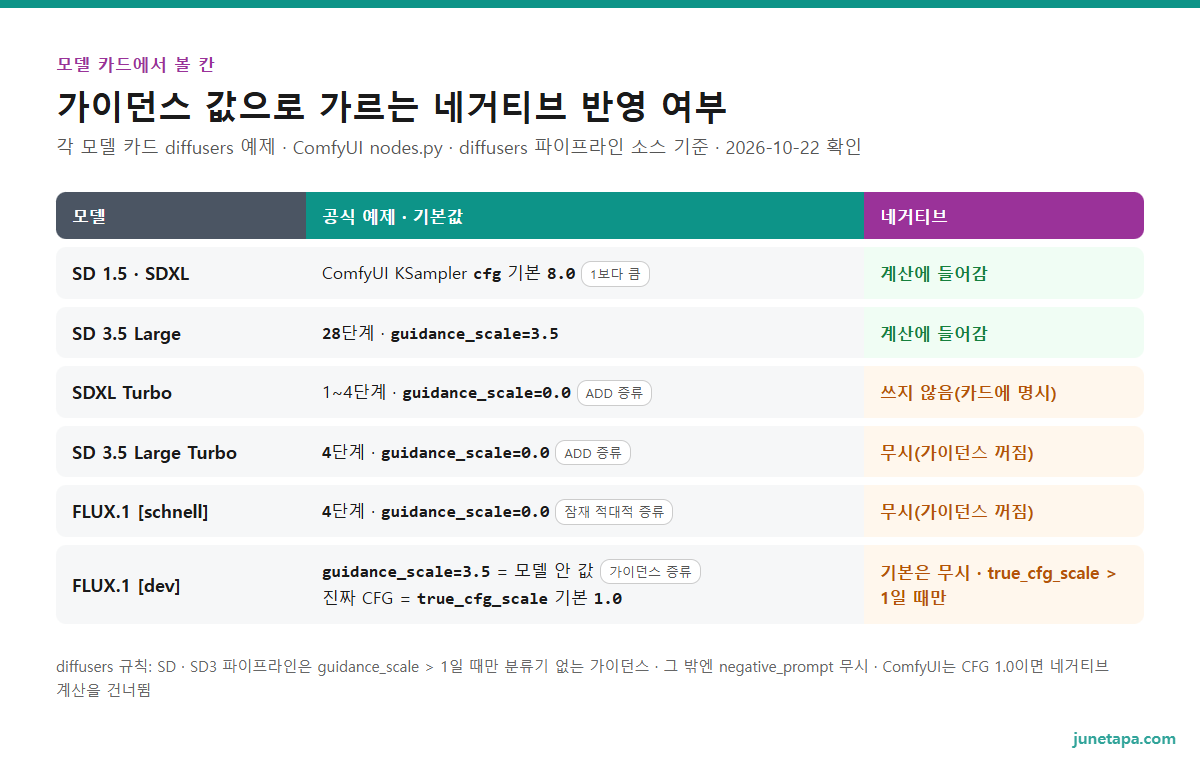The image size is (1200, 766).
Task: Select the 'SD 1.5 · SDXL' model cell
Action: pyautogui.click(x=181, y=273)
